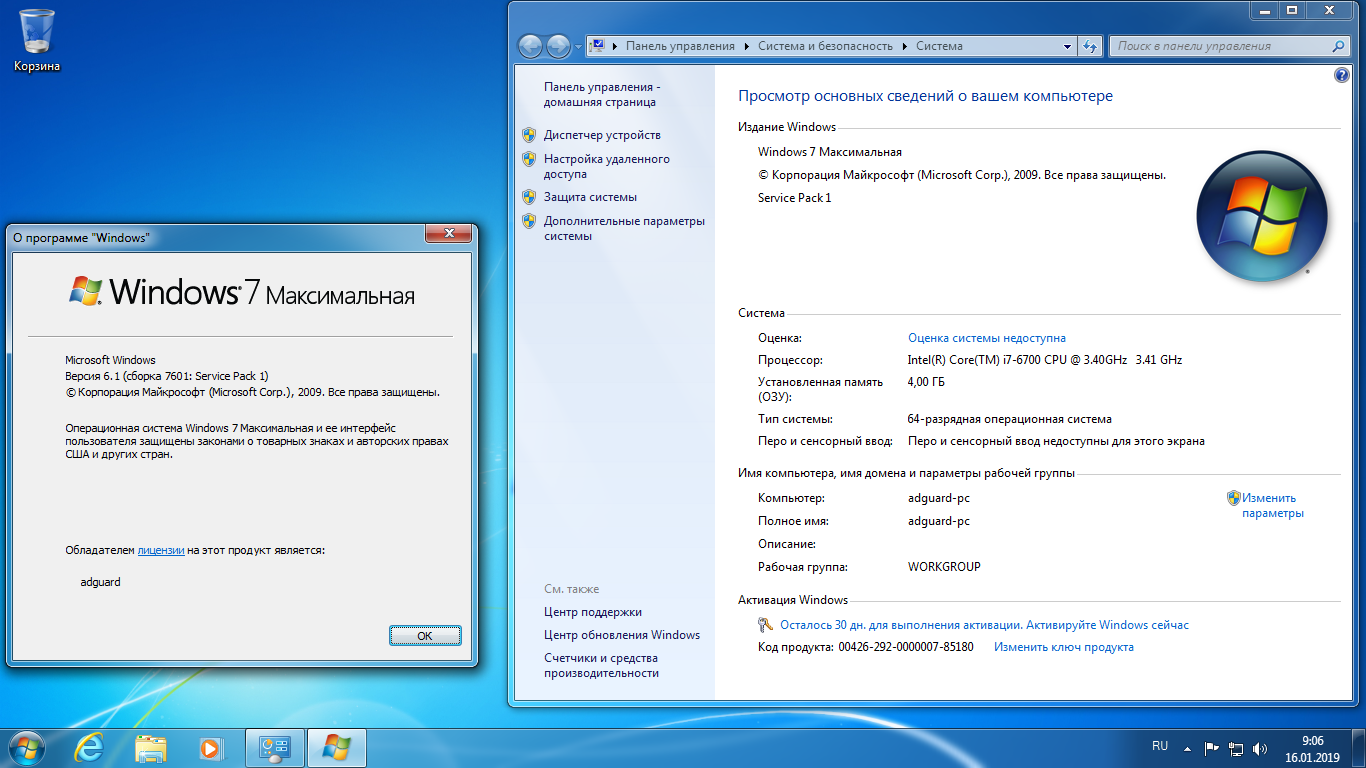This screenshot has width=1366, height=768.
Task: Click the shield icon beside Диспетчер устройств
Action: (x=529, y=135)
